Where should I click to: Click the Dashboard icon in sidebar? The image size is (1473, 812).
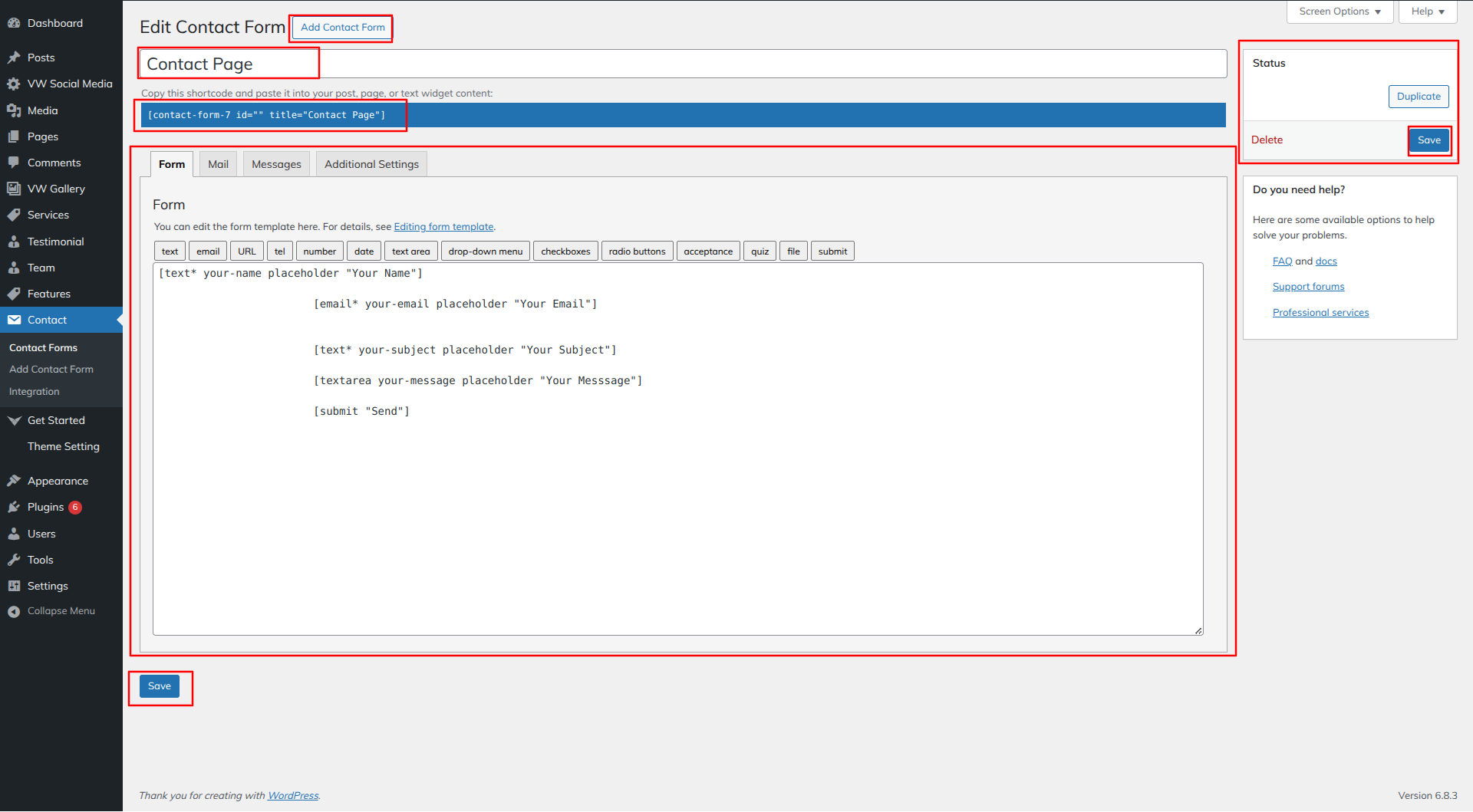pyautogui.click(x=14, y=23)
